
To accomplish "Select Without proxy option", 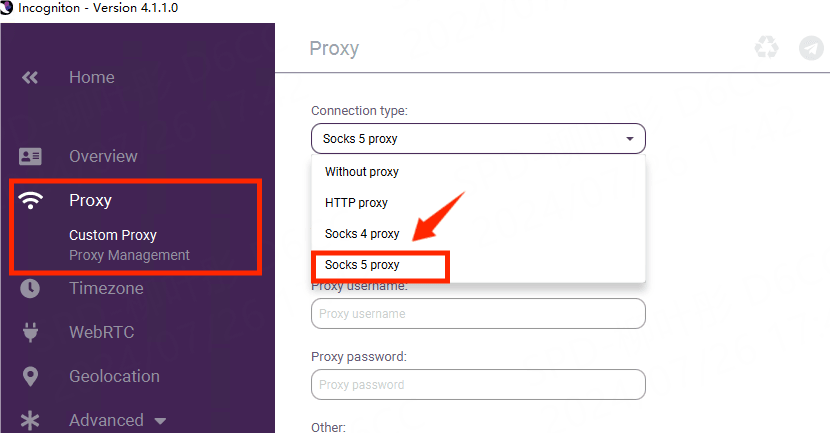I will coord(362,172).
